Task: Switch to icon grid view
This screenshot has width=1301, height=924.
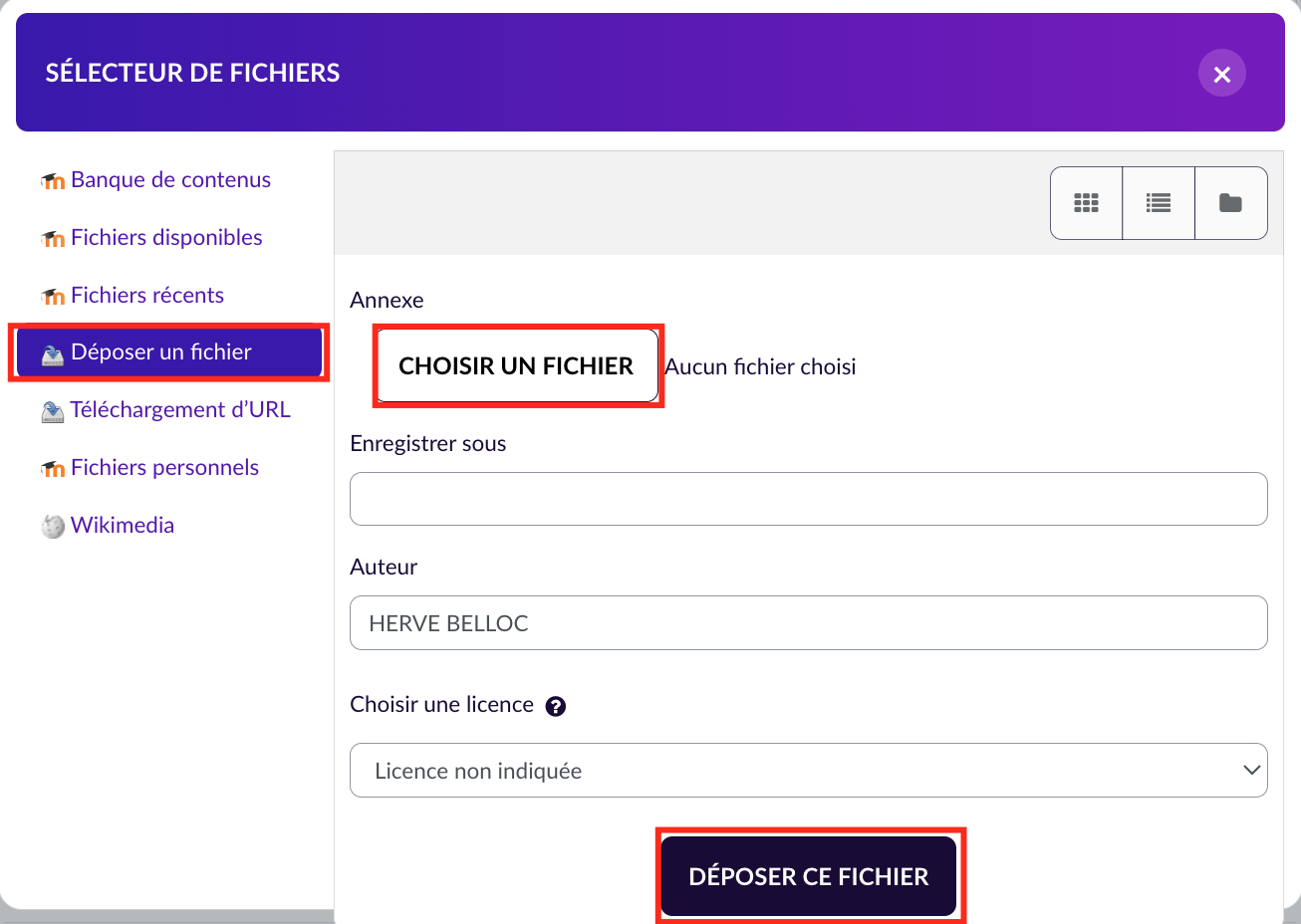Action: tap(1086, 203)
